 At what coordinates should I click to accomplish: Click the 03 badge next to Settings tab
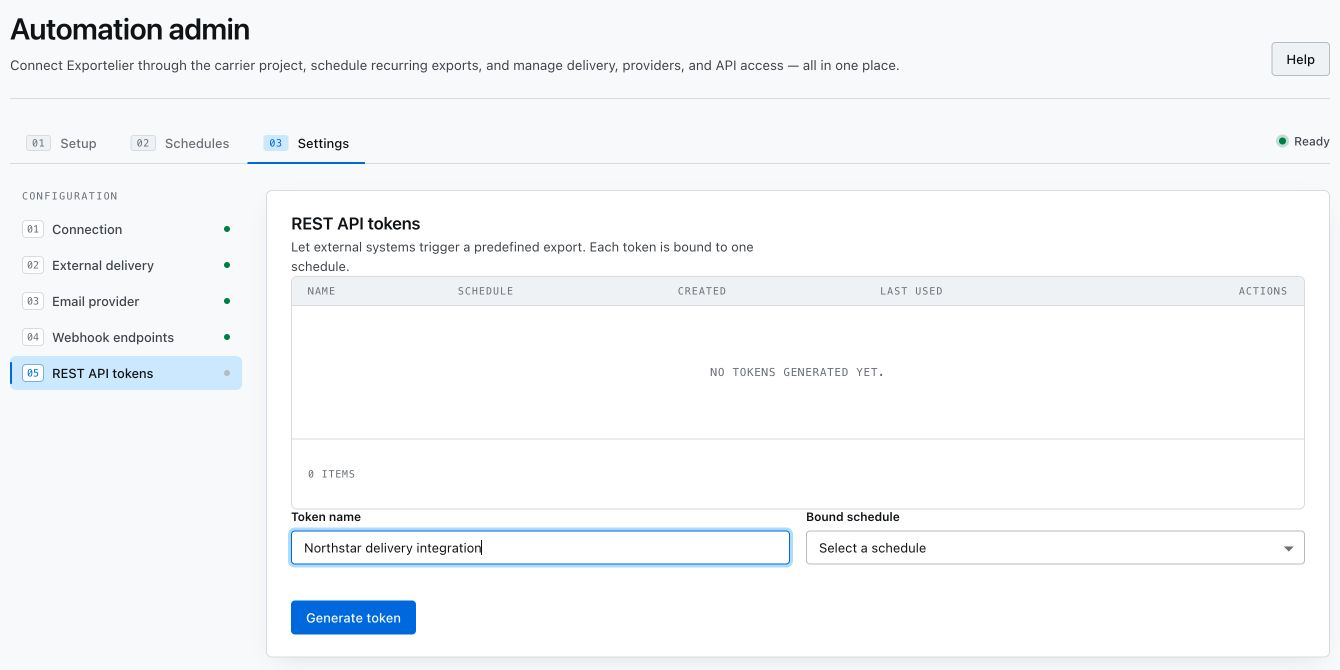click(x=275, y=143)
